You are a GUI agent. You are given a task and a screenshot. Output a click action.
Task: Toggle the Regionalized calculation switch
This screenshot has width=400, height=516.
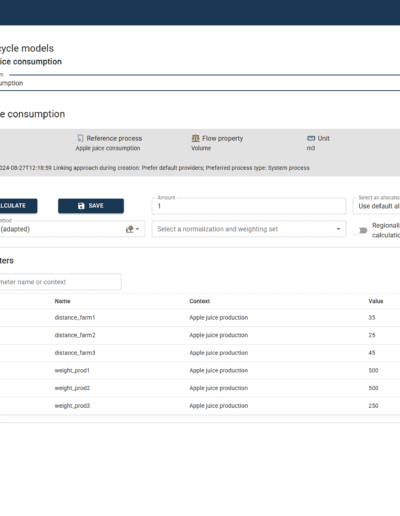point(360,230)
